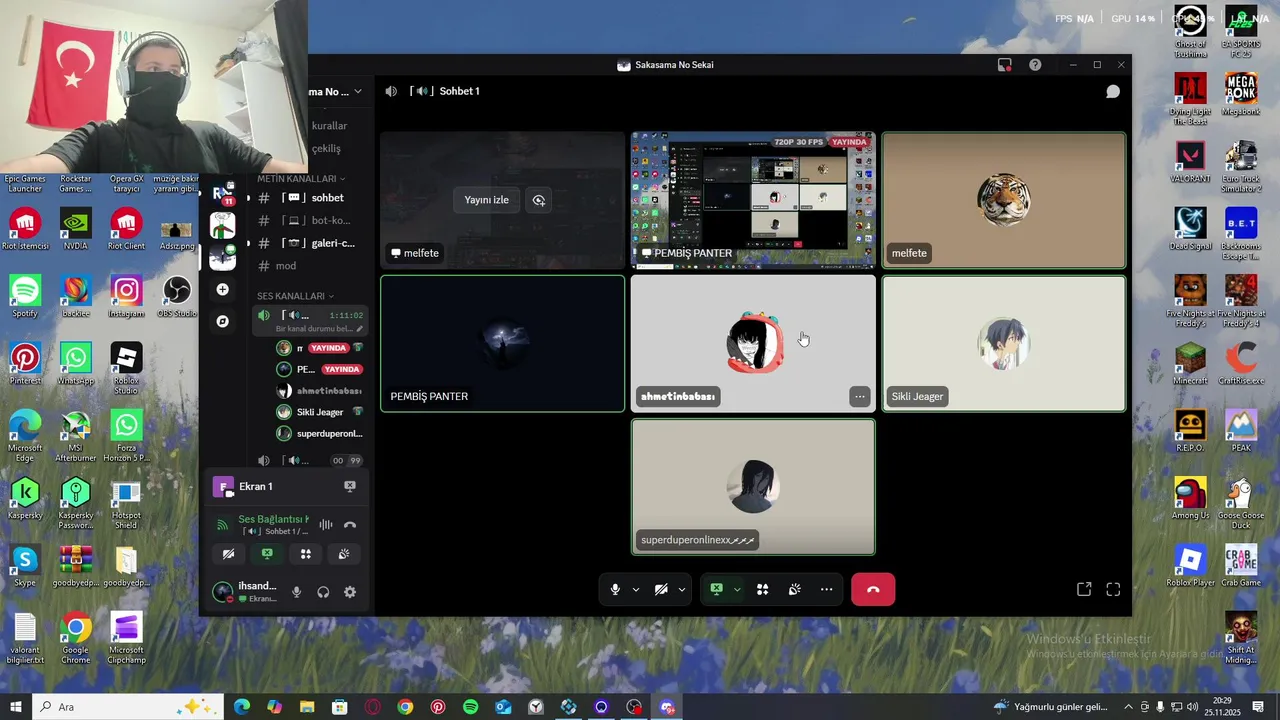This screenshot has height=720, width=1280.
Task: Open the 'bot-ko...' text channel
Action: [311, 220]
